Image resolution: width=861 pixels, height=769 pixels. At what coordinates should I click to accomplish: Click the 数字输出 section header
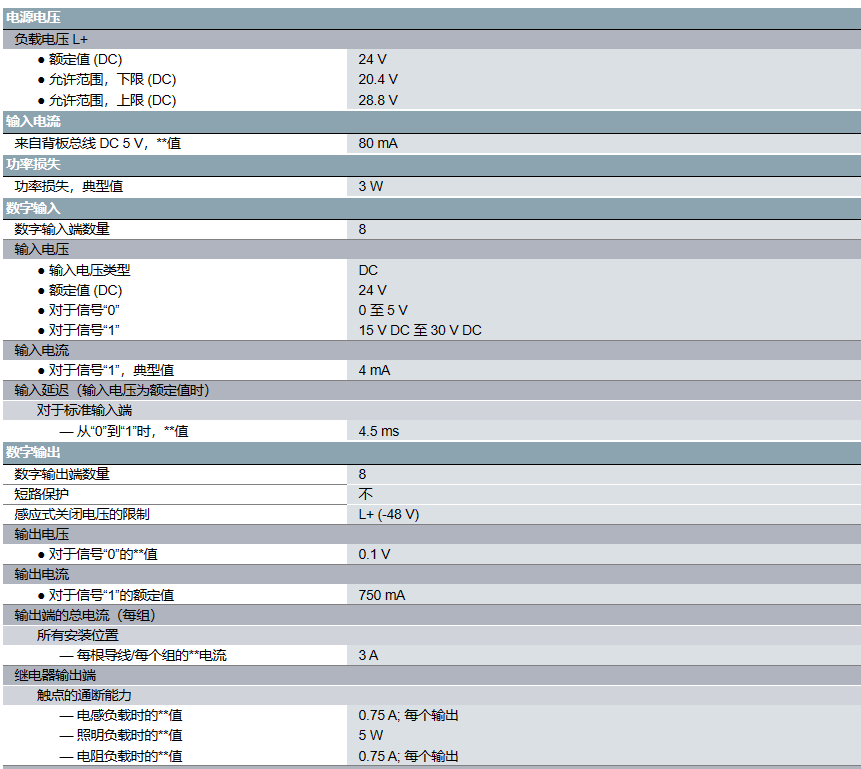pos(33,453)
